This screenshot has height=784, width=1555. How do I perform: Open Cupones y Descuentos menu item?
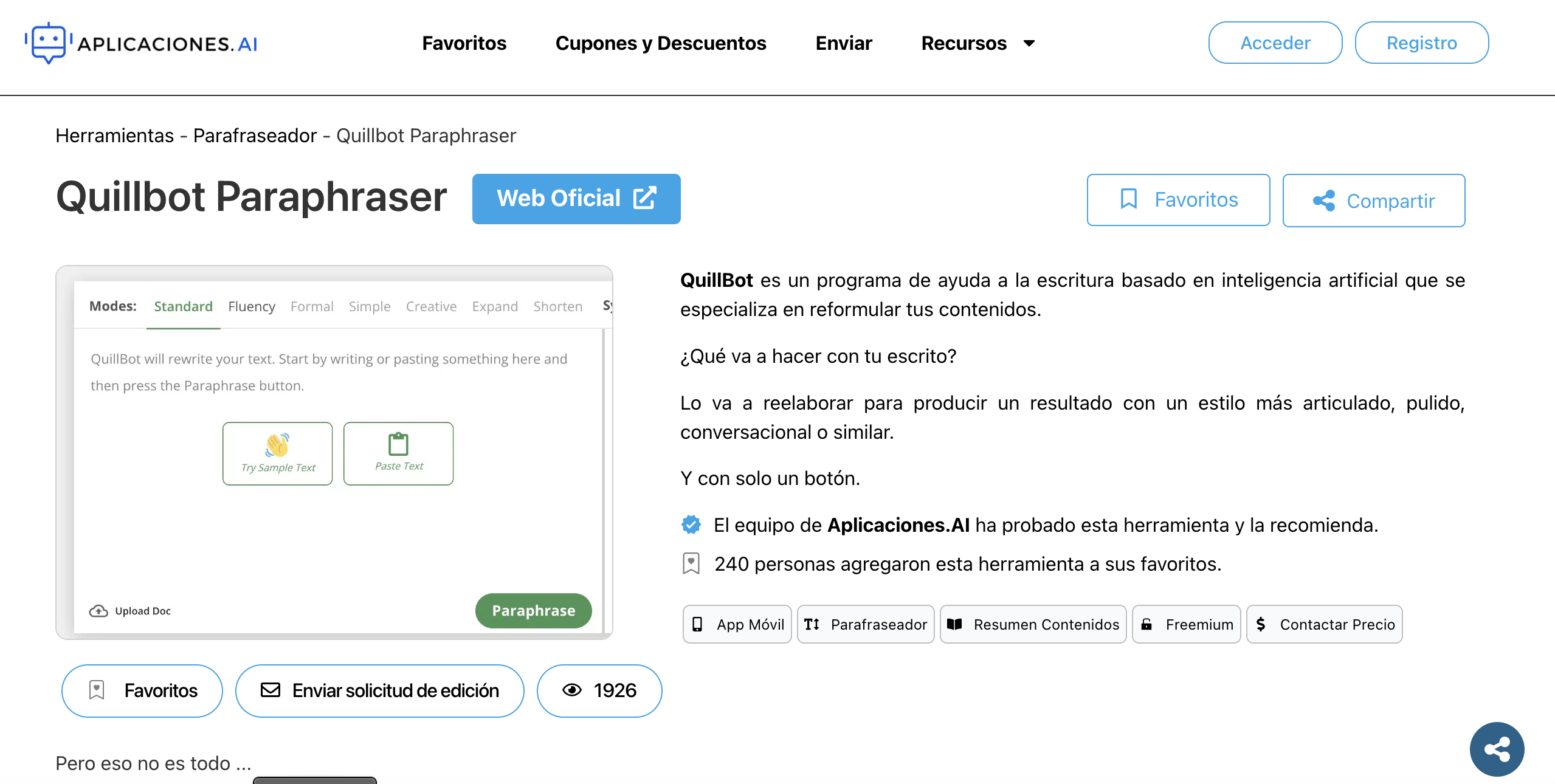click(x=660, y=43)
